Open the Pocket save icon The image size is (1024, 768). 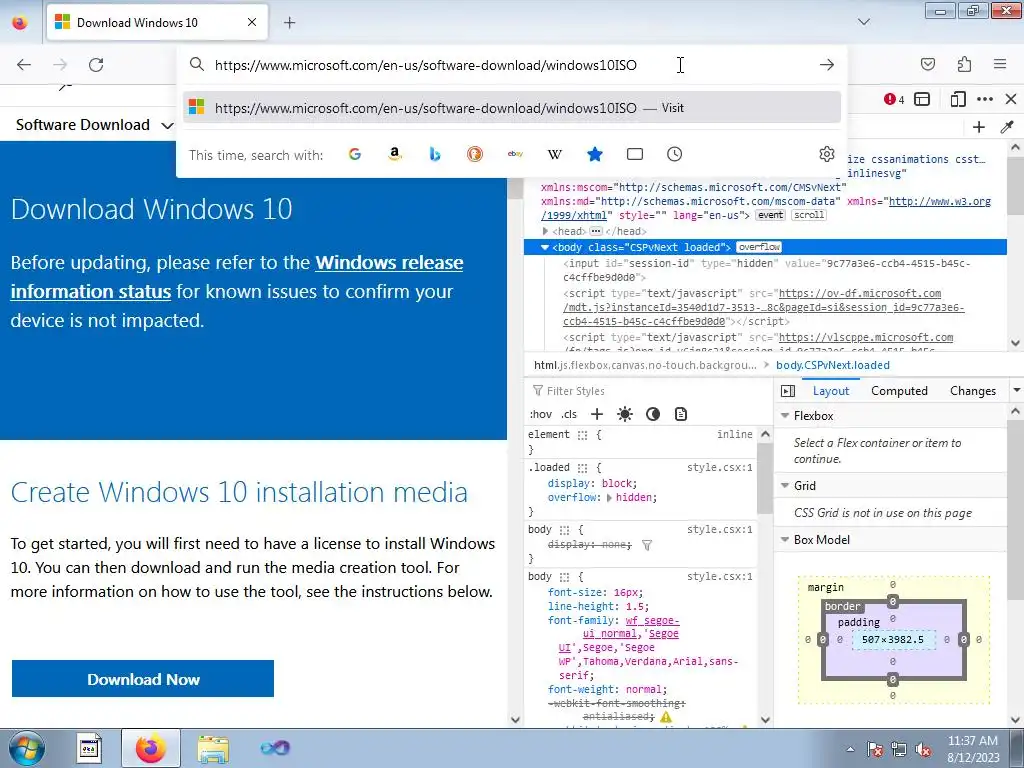927,64
